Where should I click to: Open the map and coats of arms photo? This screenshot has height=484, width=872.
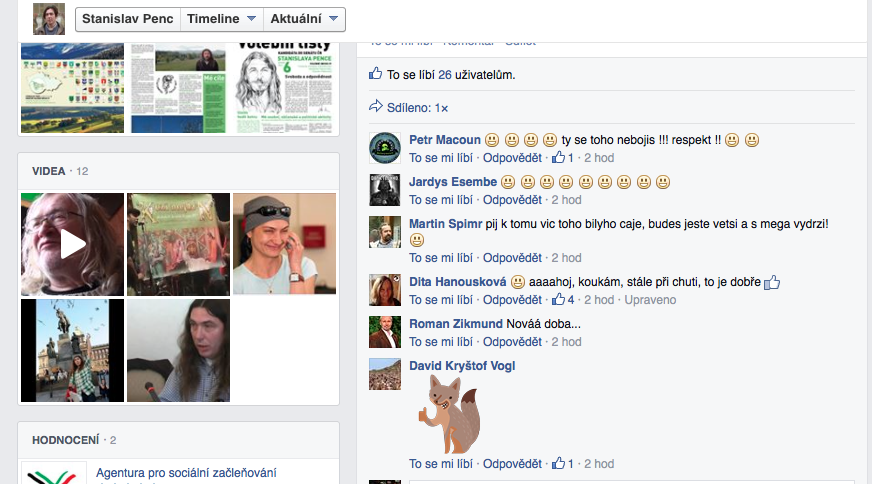72,88
